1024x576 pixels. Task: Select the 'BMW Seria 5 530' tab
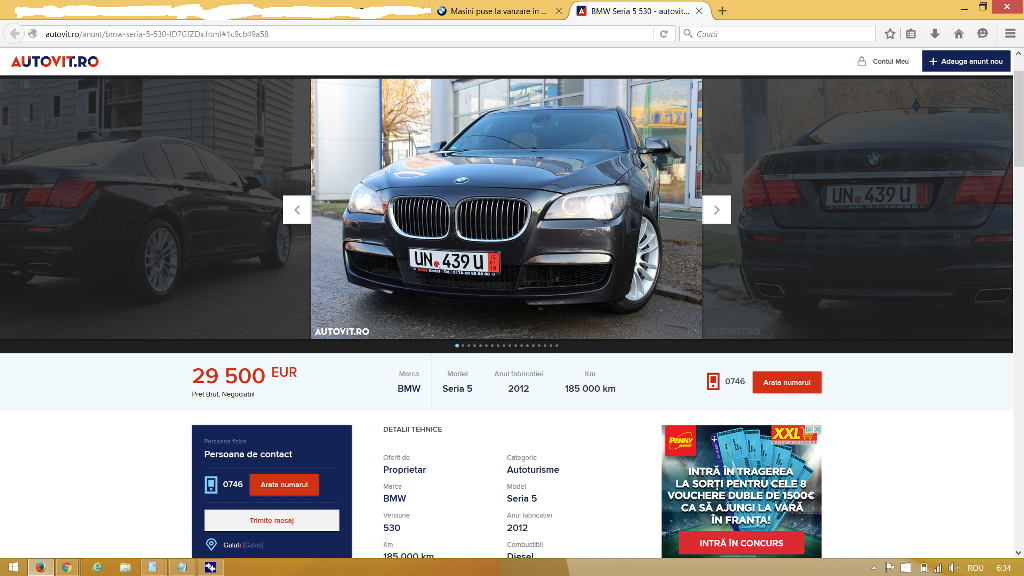click(x=638, y=11)
